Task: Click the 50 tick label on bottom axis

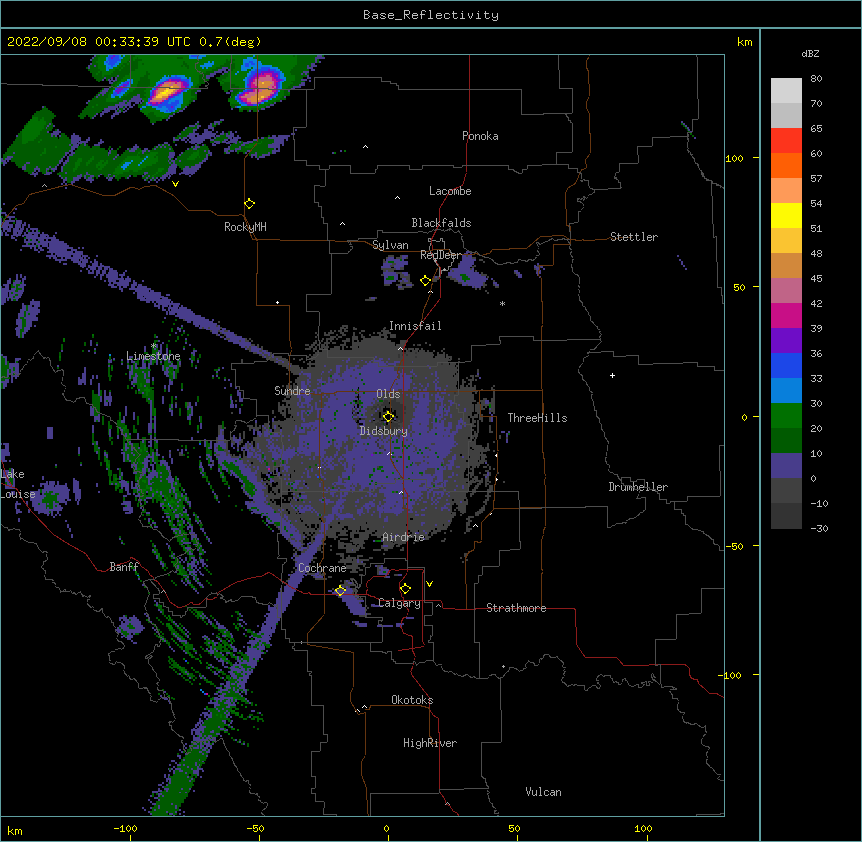Action: tap(514, 828)
